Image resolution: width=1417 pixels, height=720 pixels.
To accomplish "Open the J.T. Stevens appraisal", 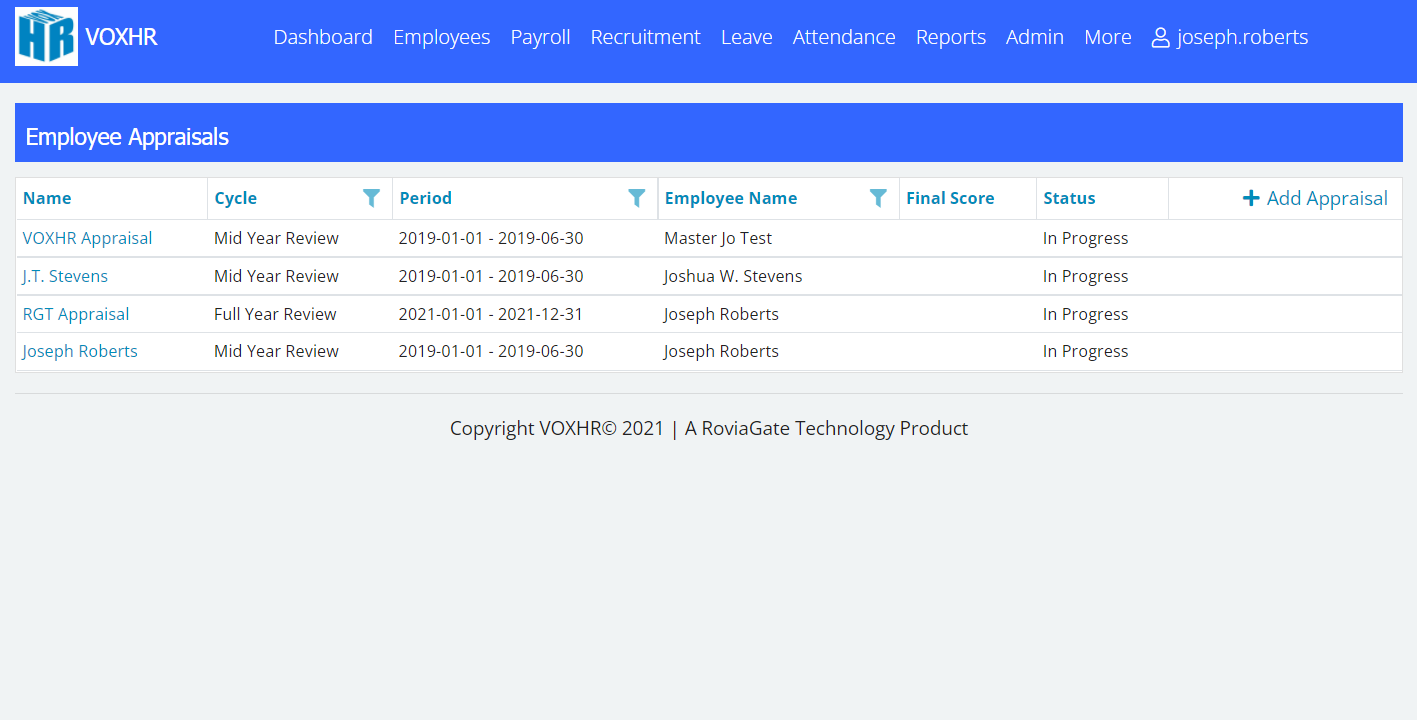I will coord(65,276).
